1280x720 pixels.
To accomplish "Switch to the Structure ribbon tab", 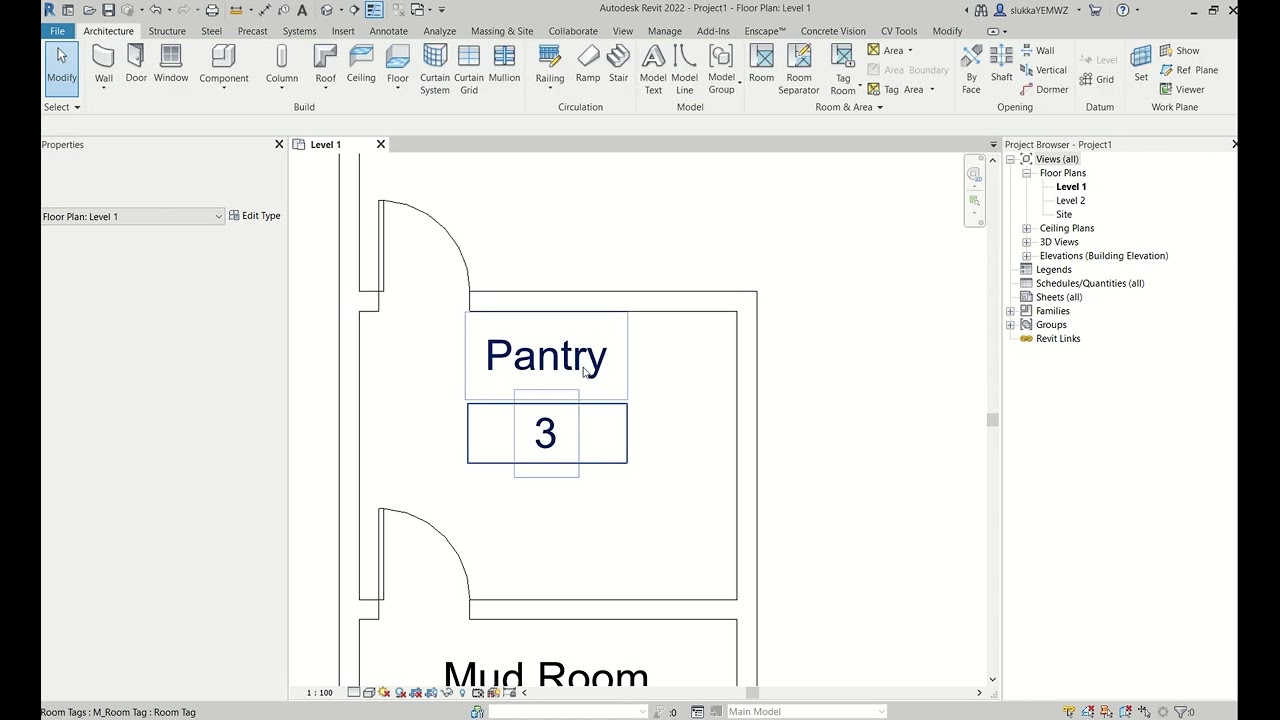I will coord(167,31).
